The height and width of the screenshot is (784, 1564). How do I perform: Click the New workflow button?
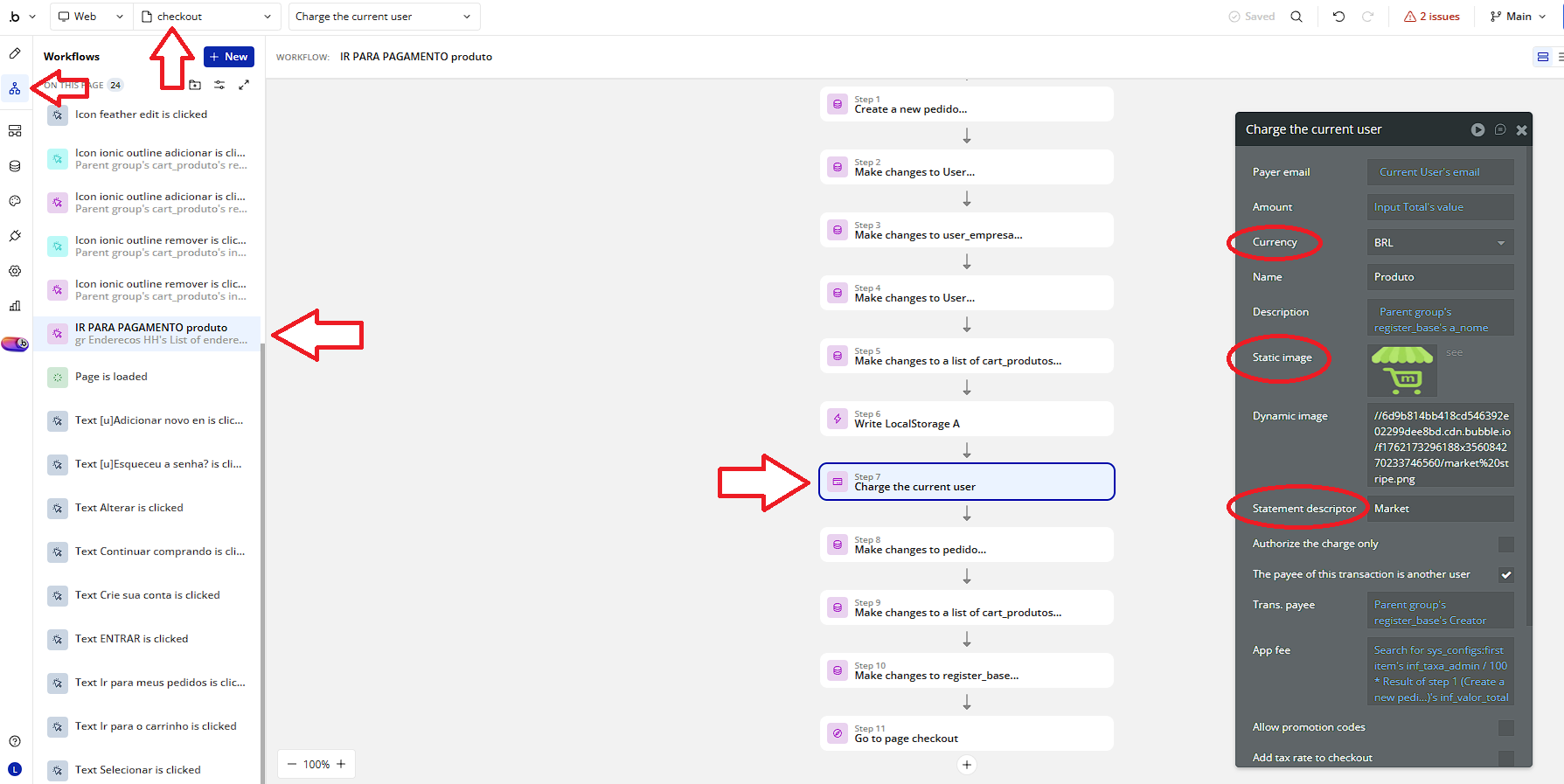(228, 57)
